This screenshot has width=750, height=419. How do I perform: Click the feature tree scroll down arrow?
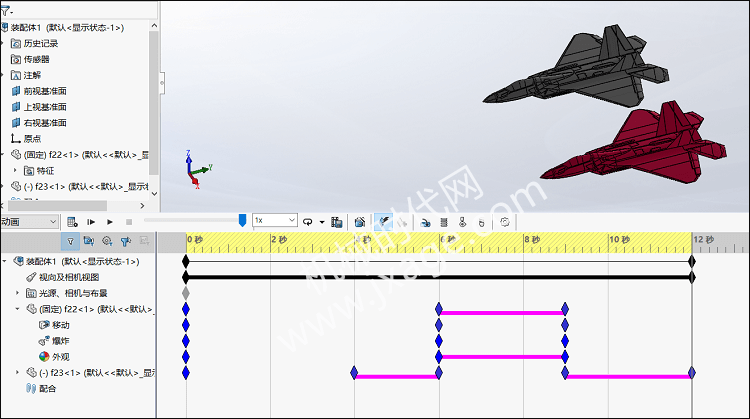154,194
